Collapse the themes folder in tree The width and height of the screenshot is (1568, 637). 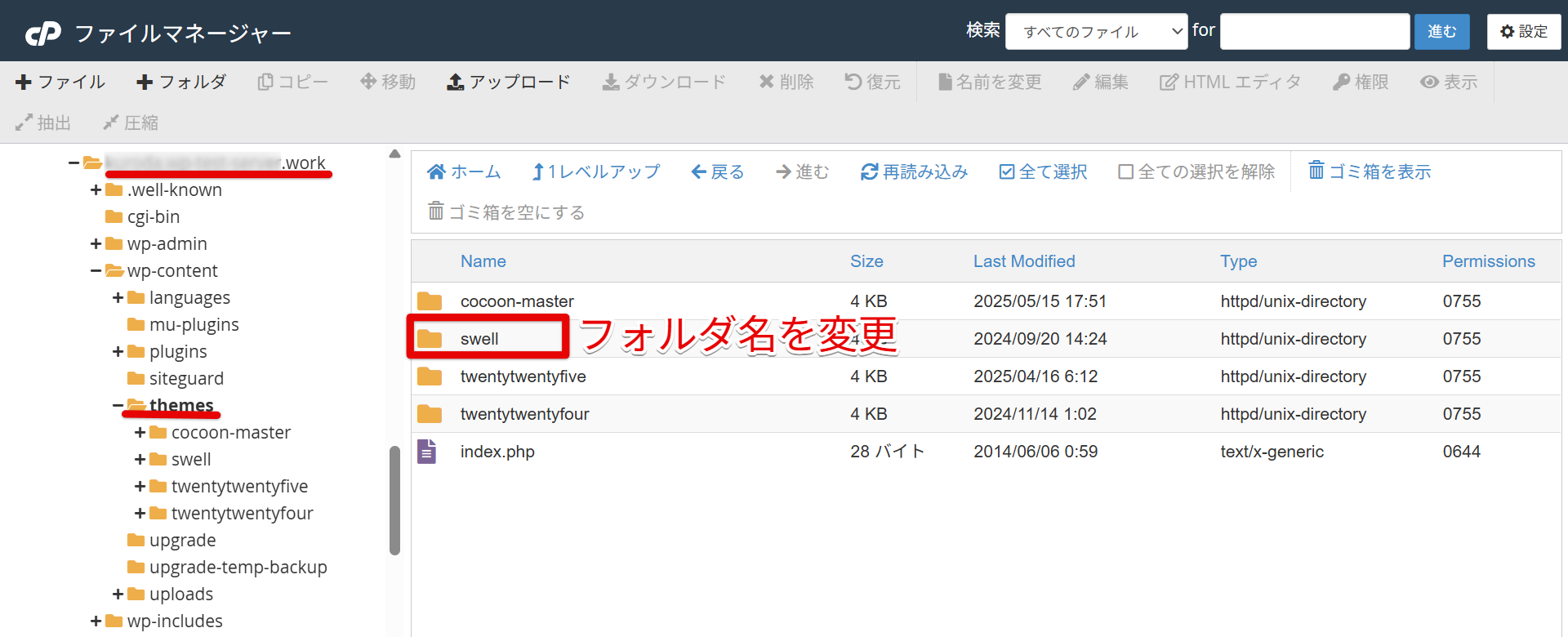[x=118, y=406]
